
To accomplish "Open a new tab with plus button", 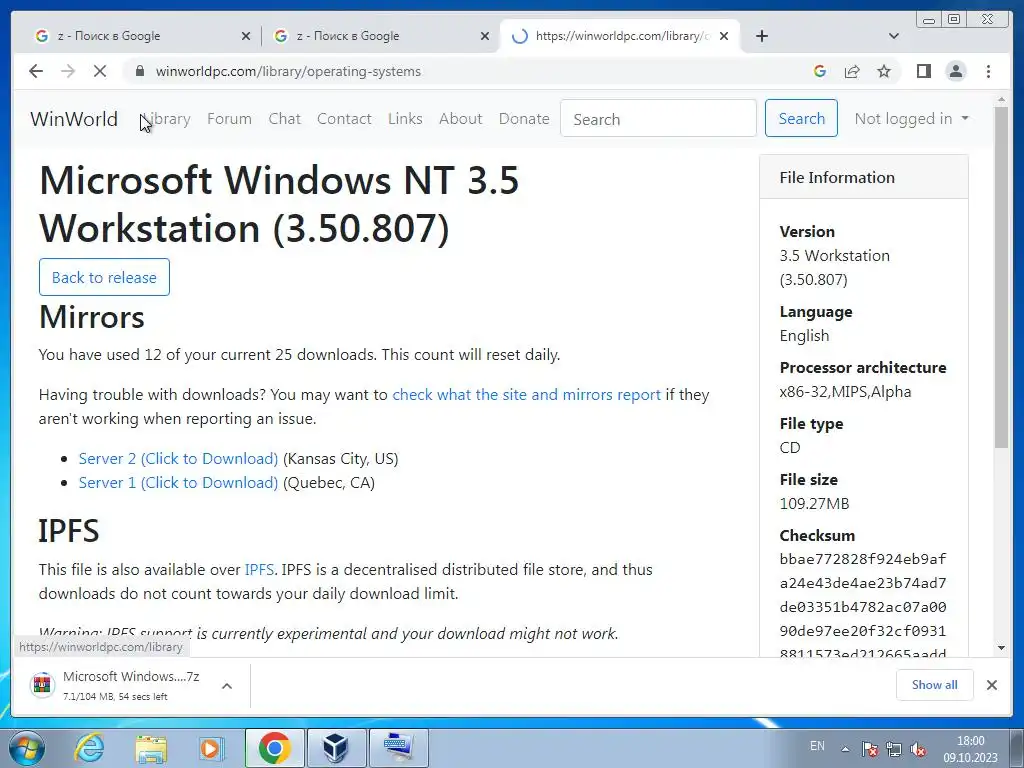I will pos(761,36).
